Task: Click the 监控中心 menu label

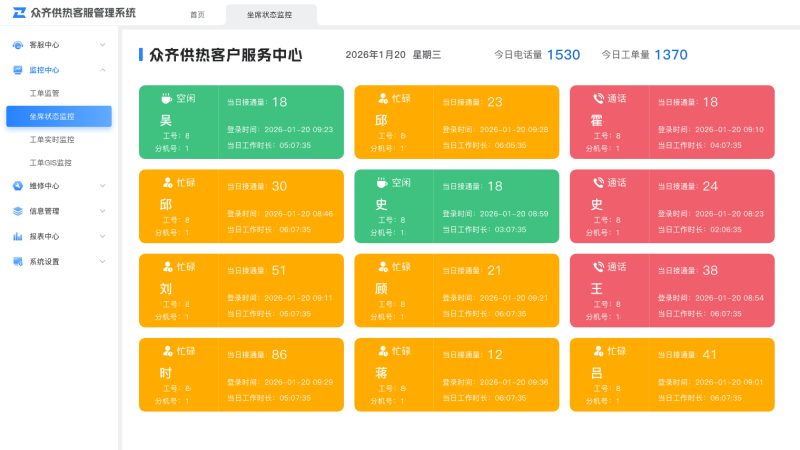Action: 44,70
